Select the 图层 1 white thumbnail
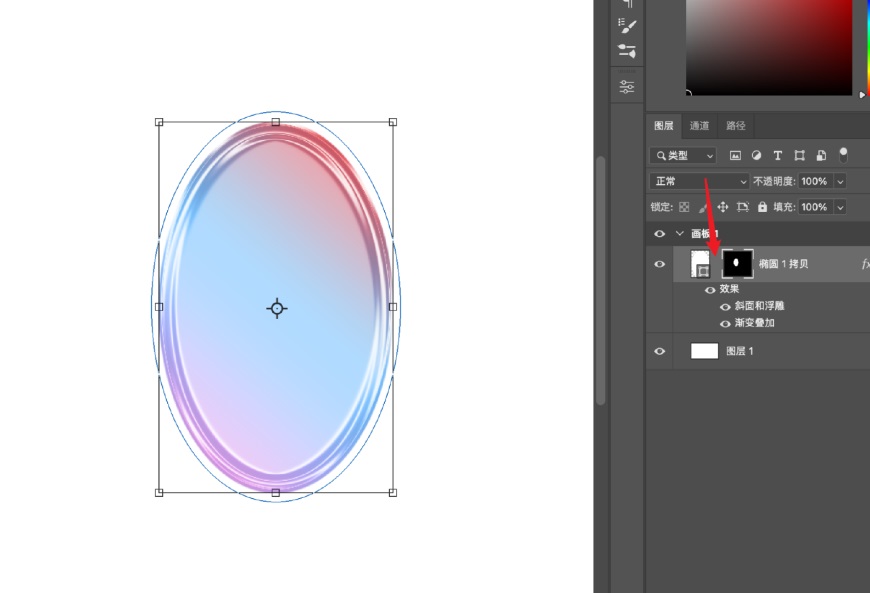This screenshot has width=870, height=593. [704, 351]
